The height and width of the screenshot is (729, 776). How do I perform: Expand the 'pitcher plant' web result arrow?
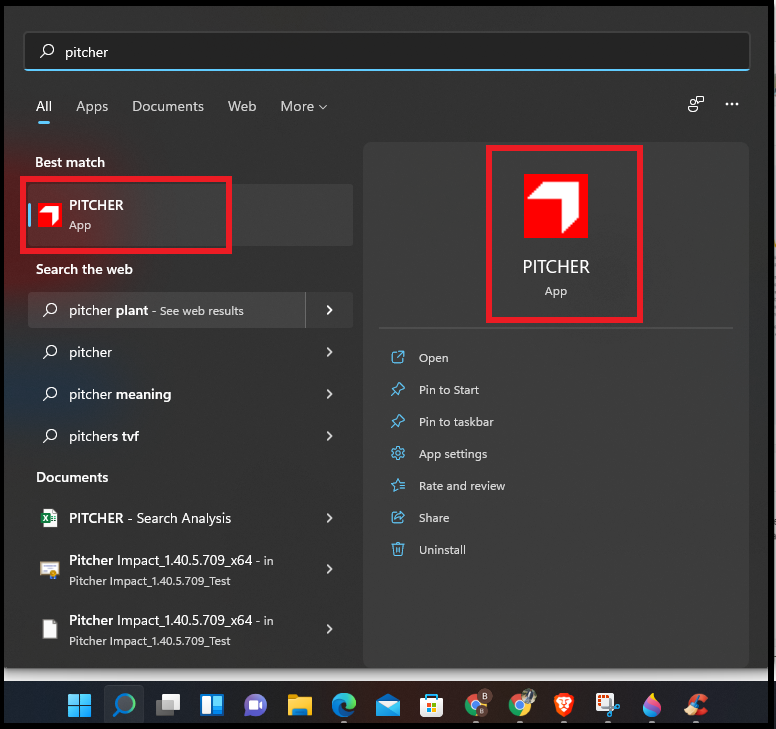pyautogui.click(x=329, y=310)
